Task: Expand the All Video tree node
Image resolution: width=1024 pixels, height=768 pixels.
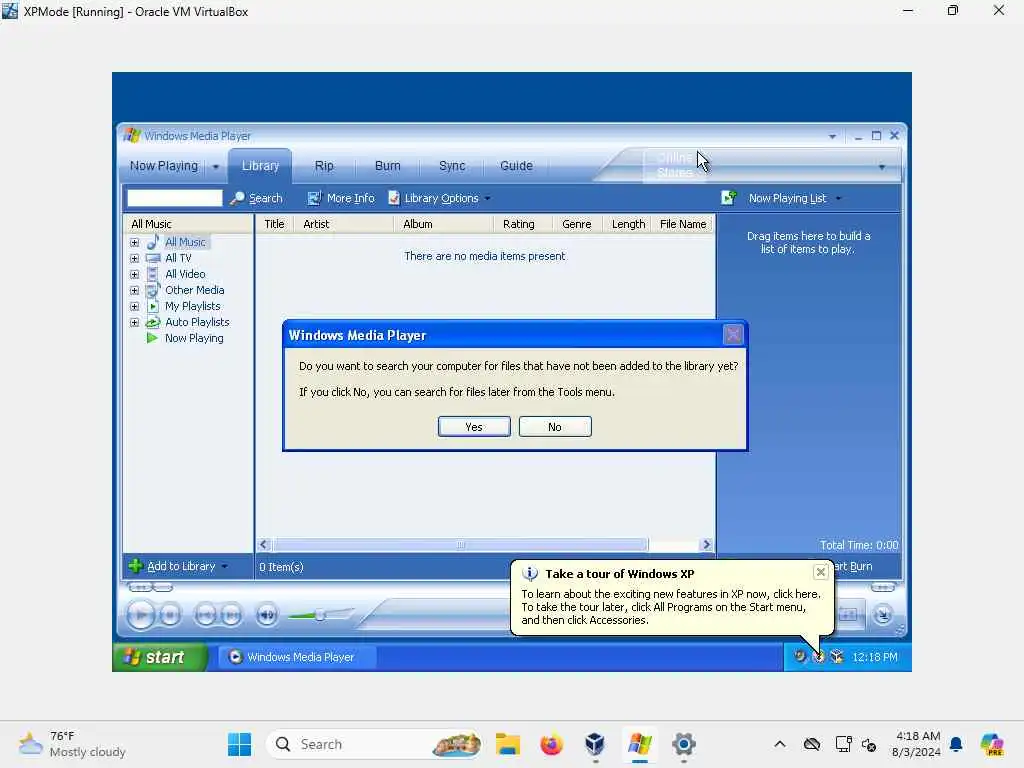Action: click(135, 274)
